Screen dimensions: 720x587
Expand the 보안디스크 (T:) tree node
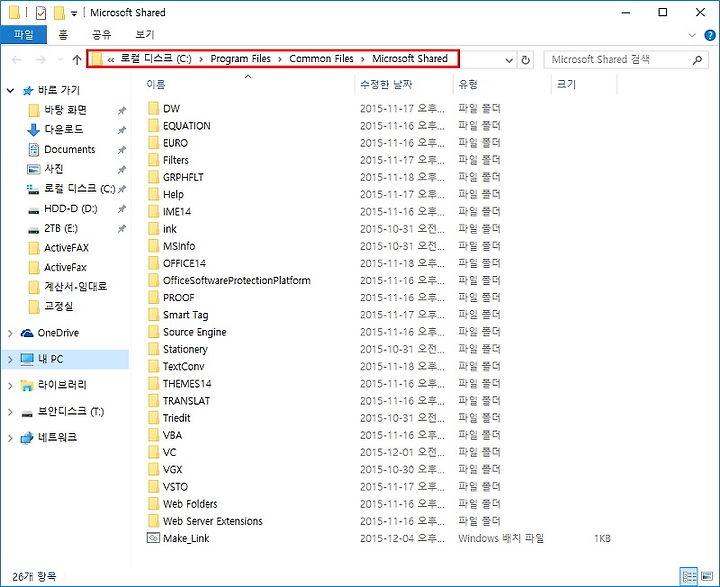click(x=10, y=412)
